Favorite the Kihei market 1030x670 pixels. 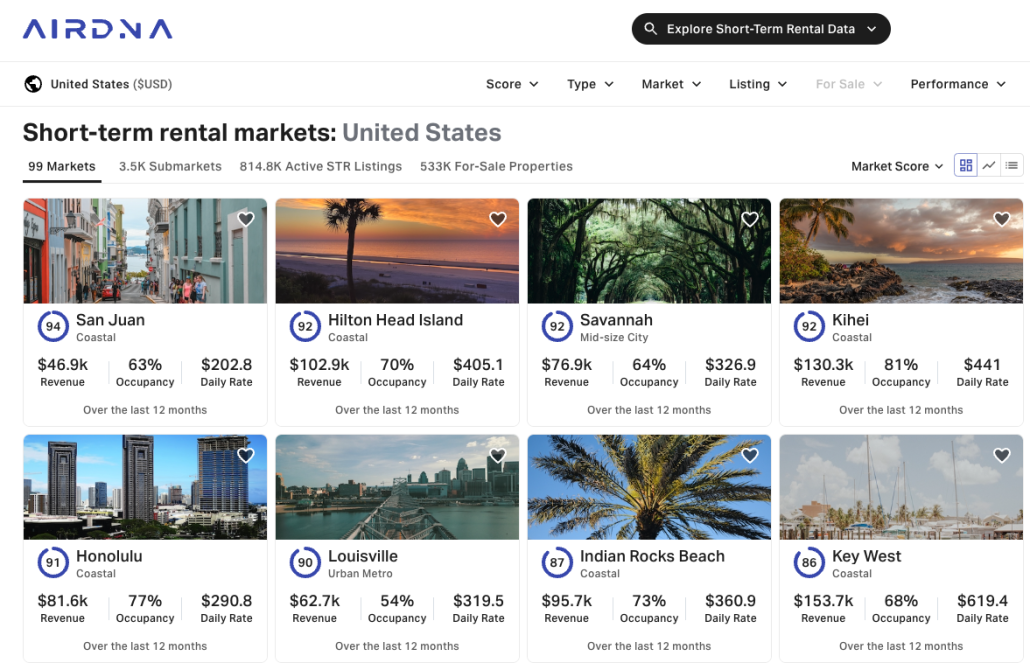(x=1002, y=219)
